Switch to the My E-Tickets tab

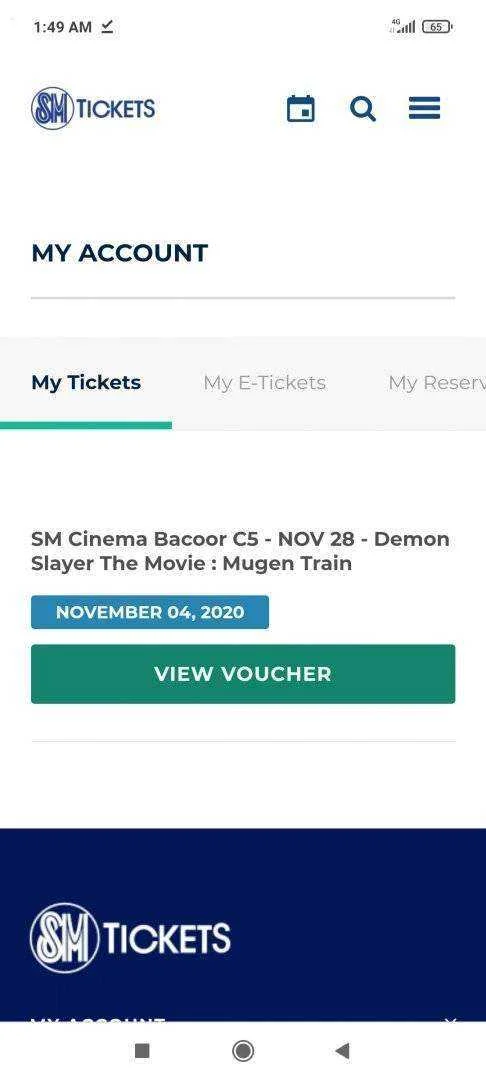click(x=264, y=383)
